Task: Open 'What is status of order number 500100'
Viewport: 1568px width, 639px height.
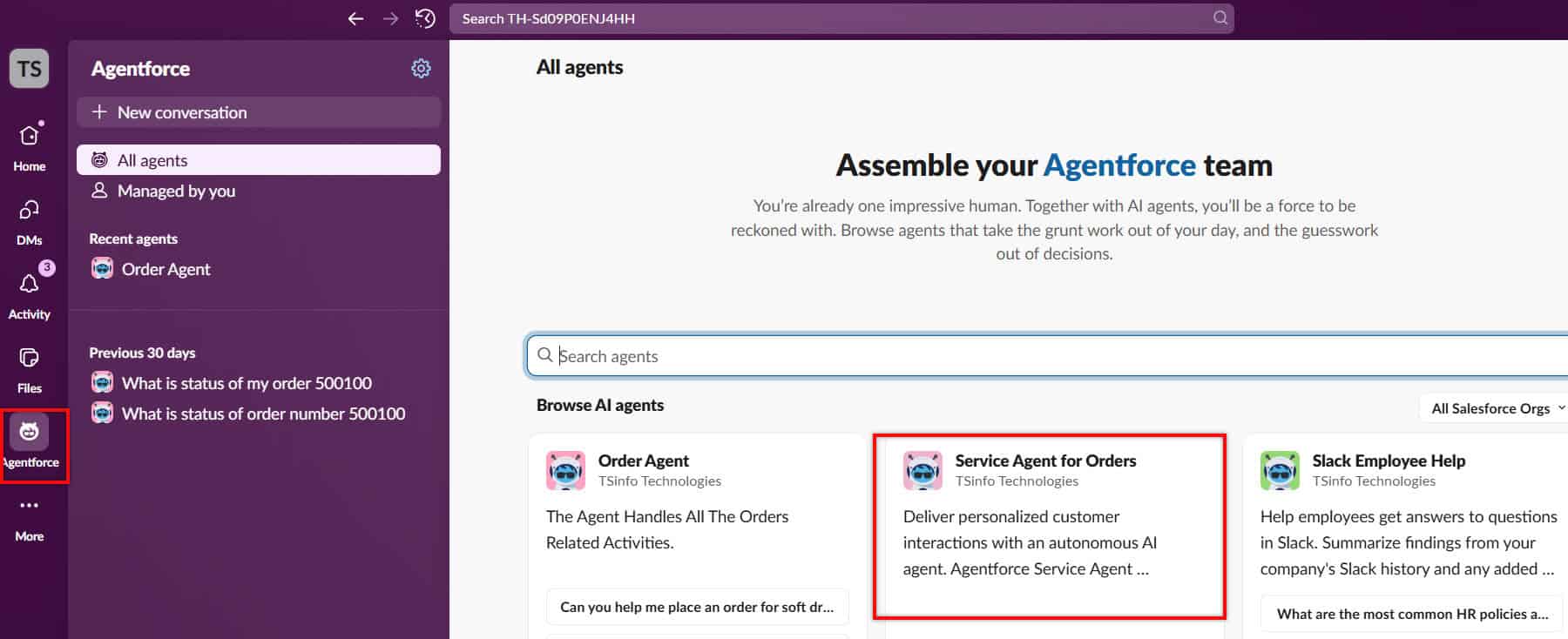Action: [x=259, y=413]
